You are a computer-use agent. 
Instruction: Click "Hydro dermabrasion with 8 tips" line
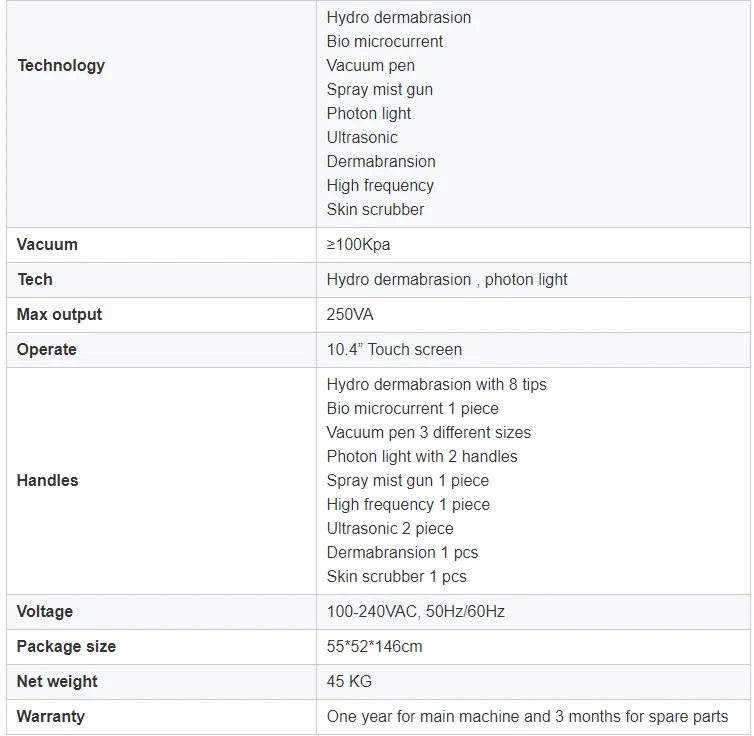point(436,385)
